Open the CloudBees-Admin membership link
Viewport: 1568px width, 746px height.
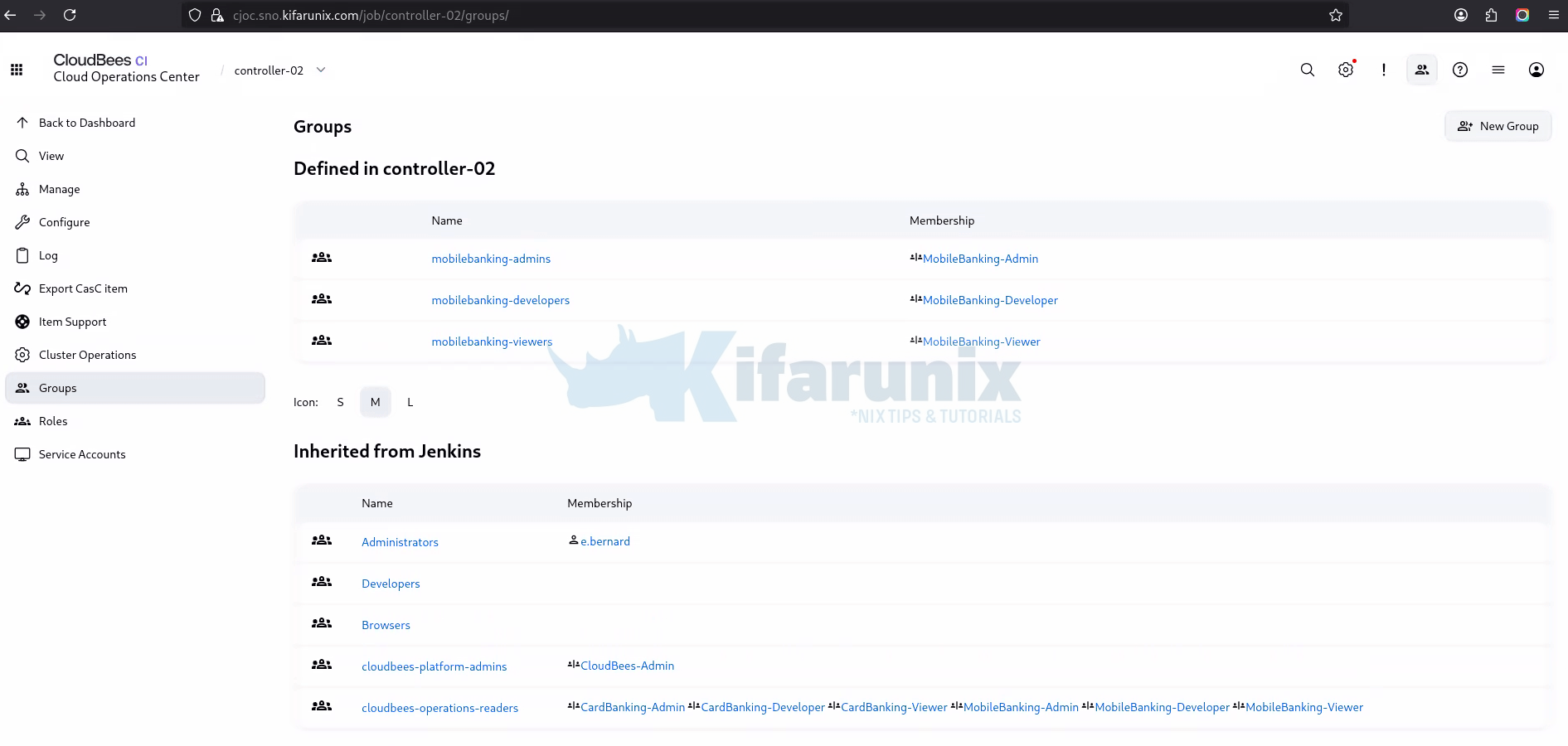[x=627, y=666]
